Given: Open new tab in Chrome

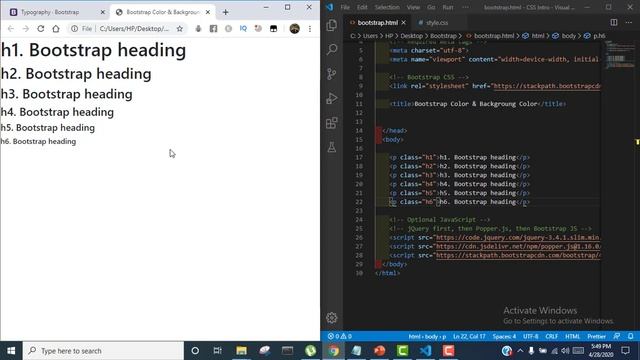Looking at the screenshot, I should 225,12.
